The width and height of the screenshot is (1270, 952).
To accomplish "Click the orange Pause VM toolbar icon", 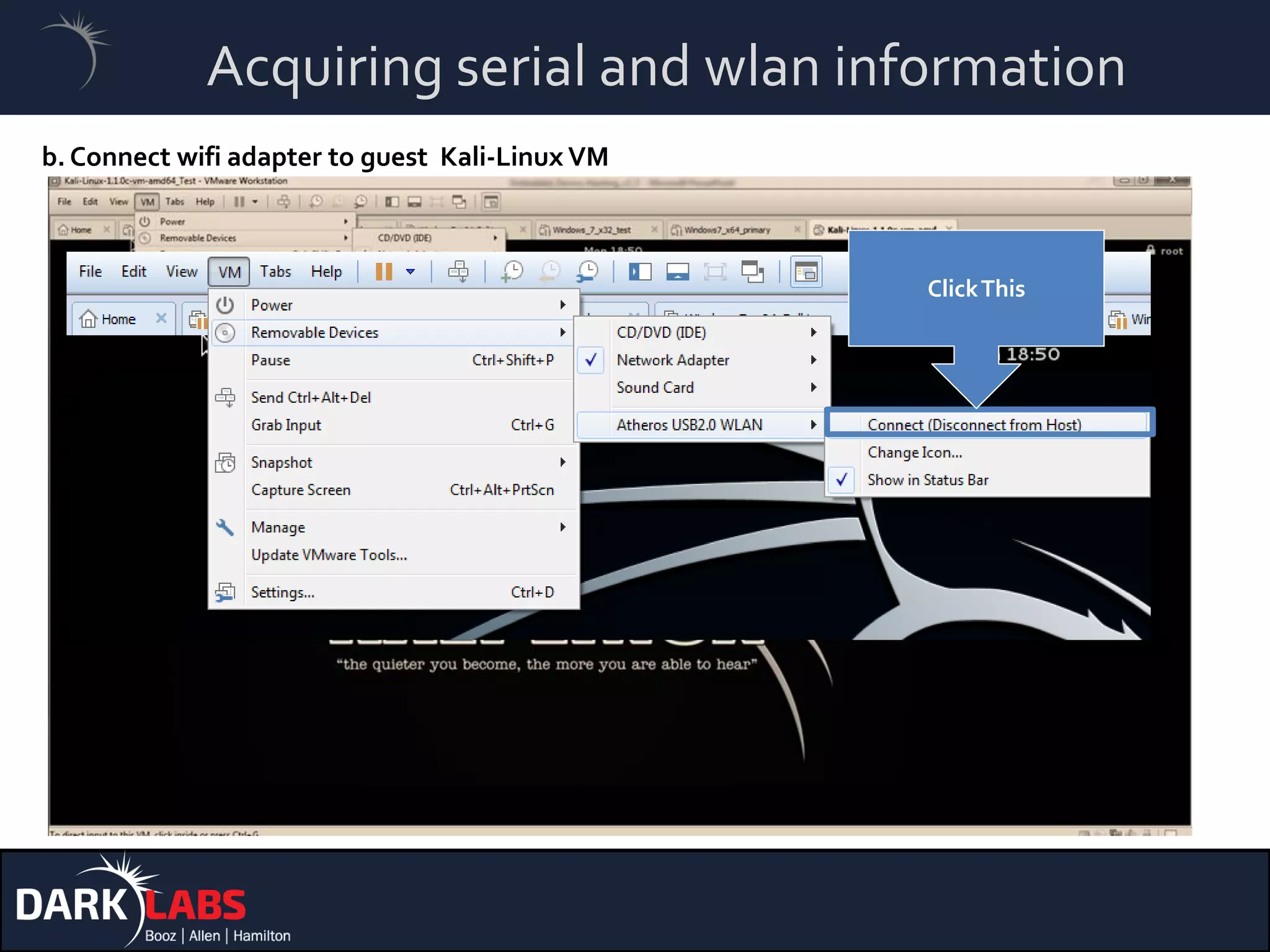I will 384,271.
